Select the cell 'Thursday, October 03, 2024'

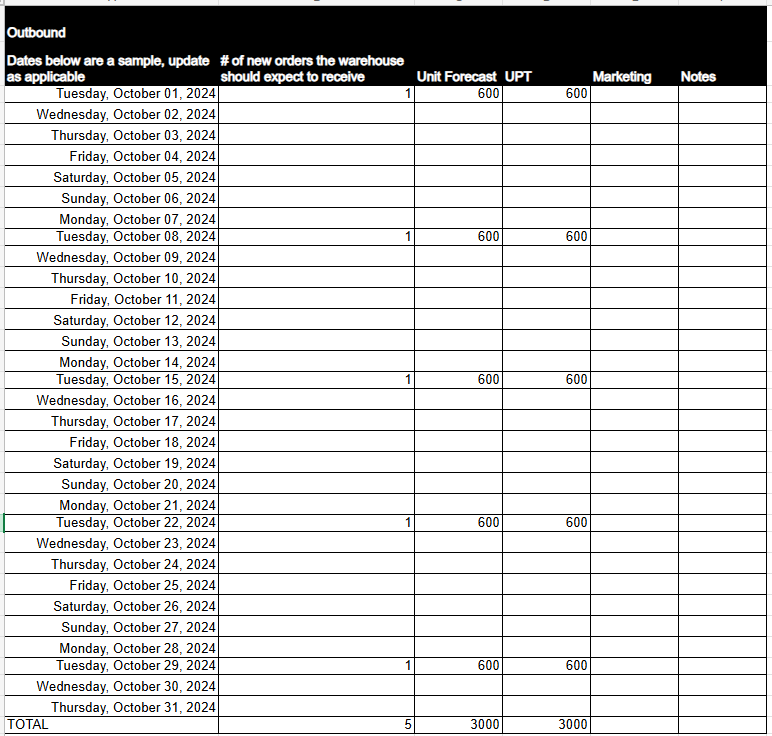click(111, 134)
